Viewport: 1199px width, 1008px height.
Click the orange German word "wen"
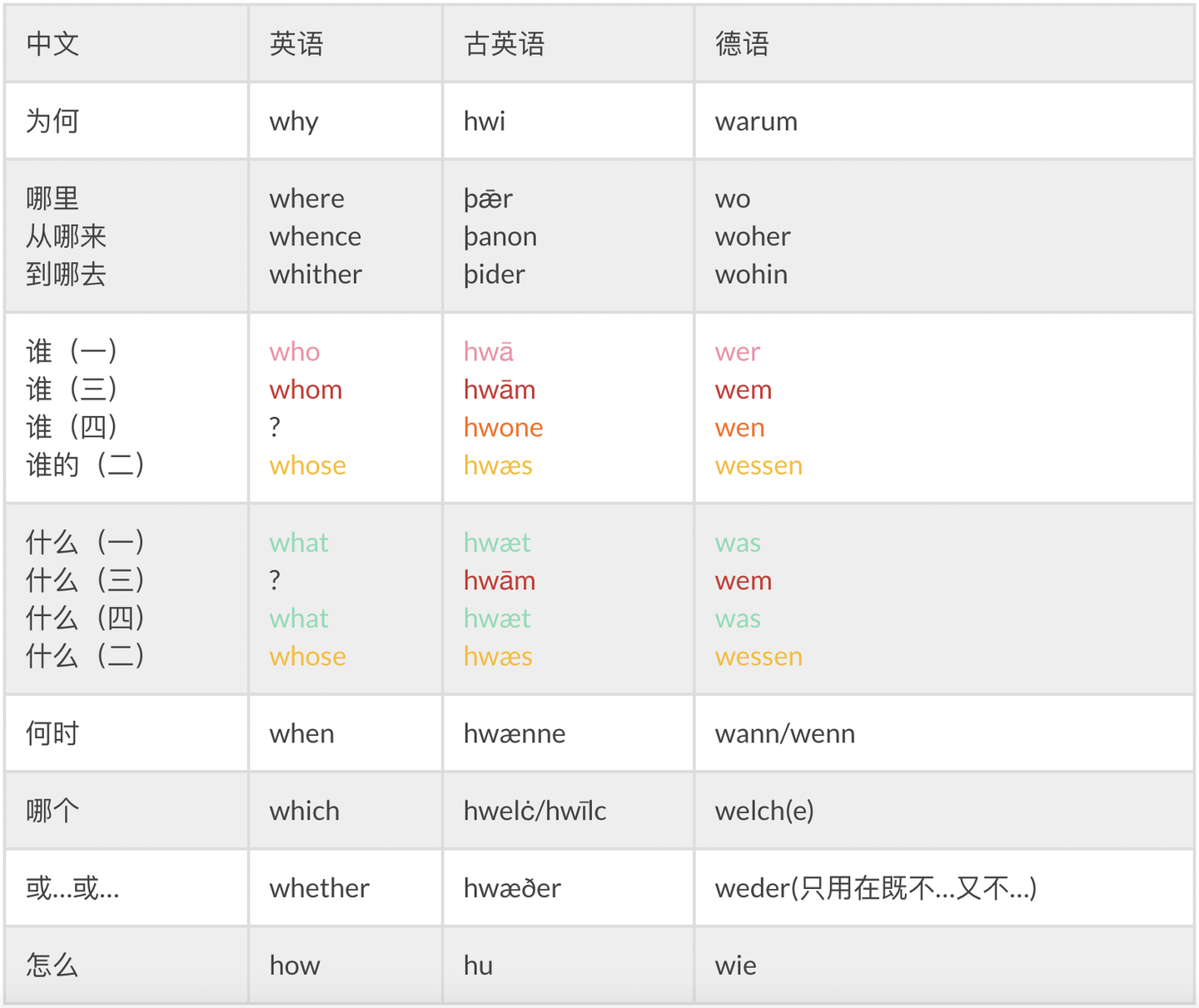(x=739, y=428)
